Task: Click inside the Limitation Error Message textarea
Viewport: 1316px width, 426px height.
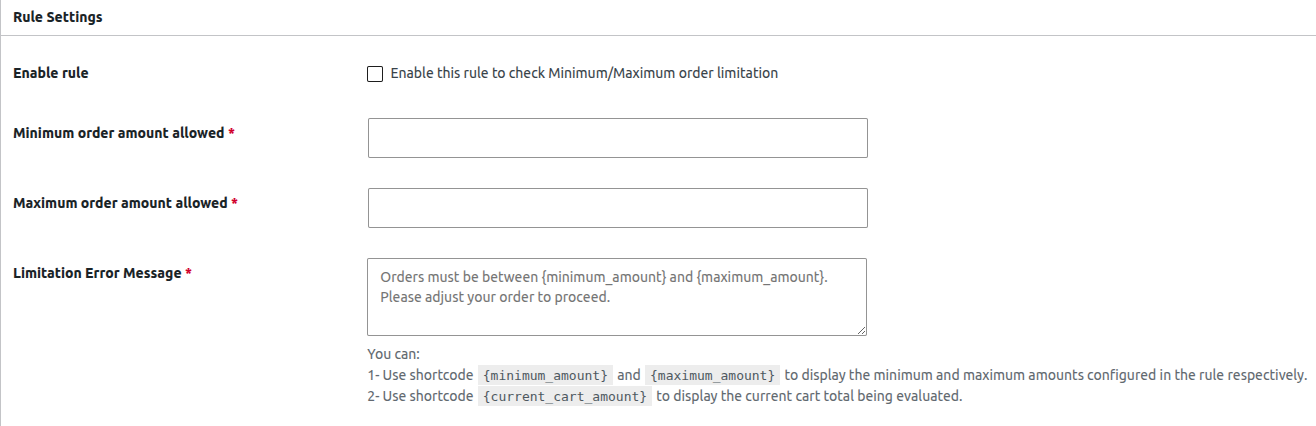Action: (617, 297)
